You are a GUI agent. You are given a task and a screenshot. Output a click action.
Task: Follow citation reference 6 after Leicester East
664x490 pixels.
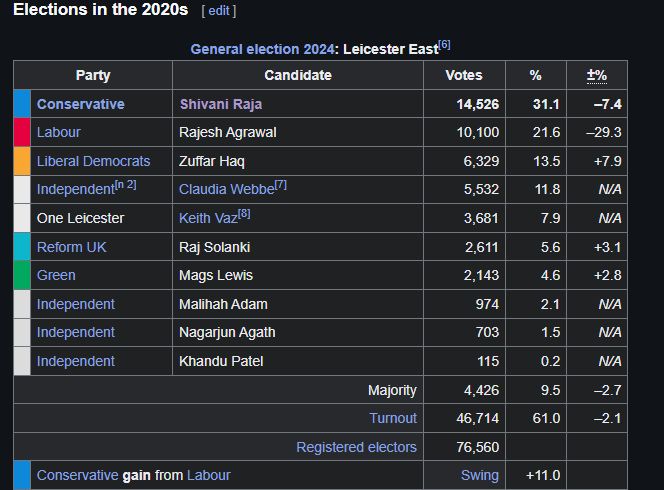[x=444, y=44]
